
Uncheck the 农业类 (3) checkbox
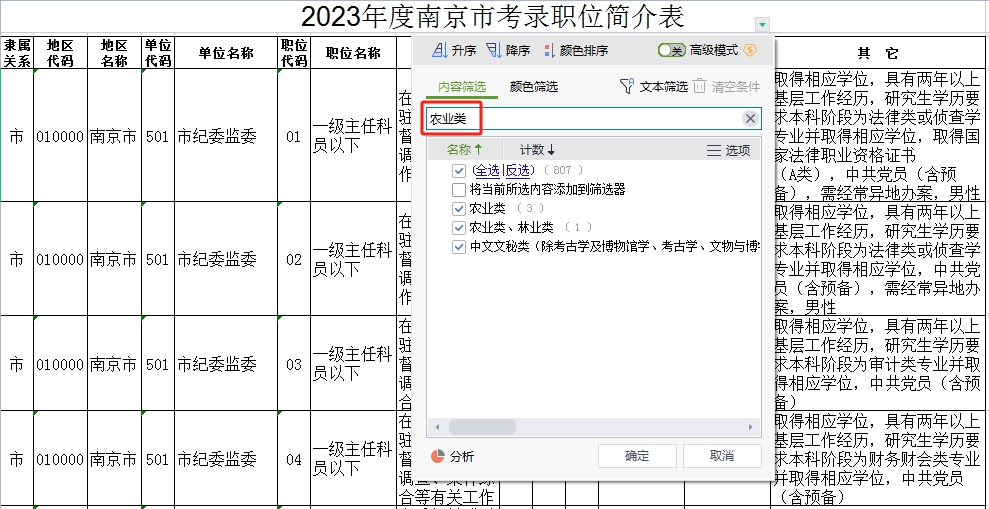458,208
